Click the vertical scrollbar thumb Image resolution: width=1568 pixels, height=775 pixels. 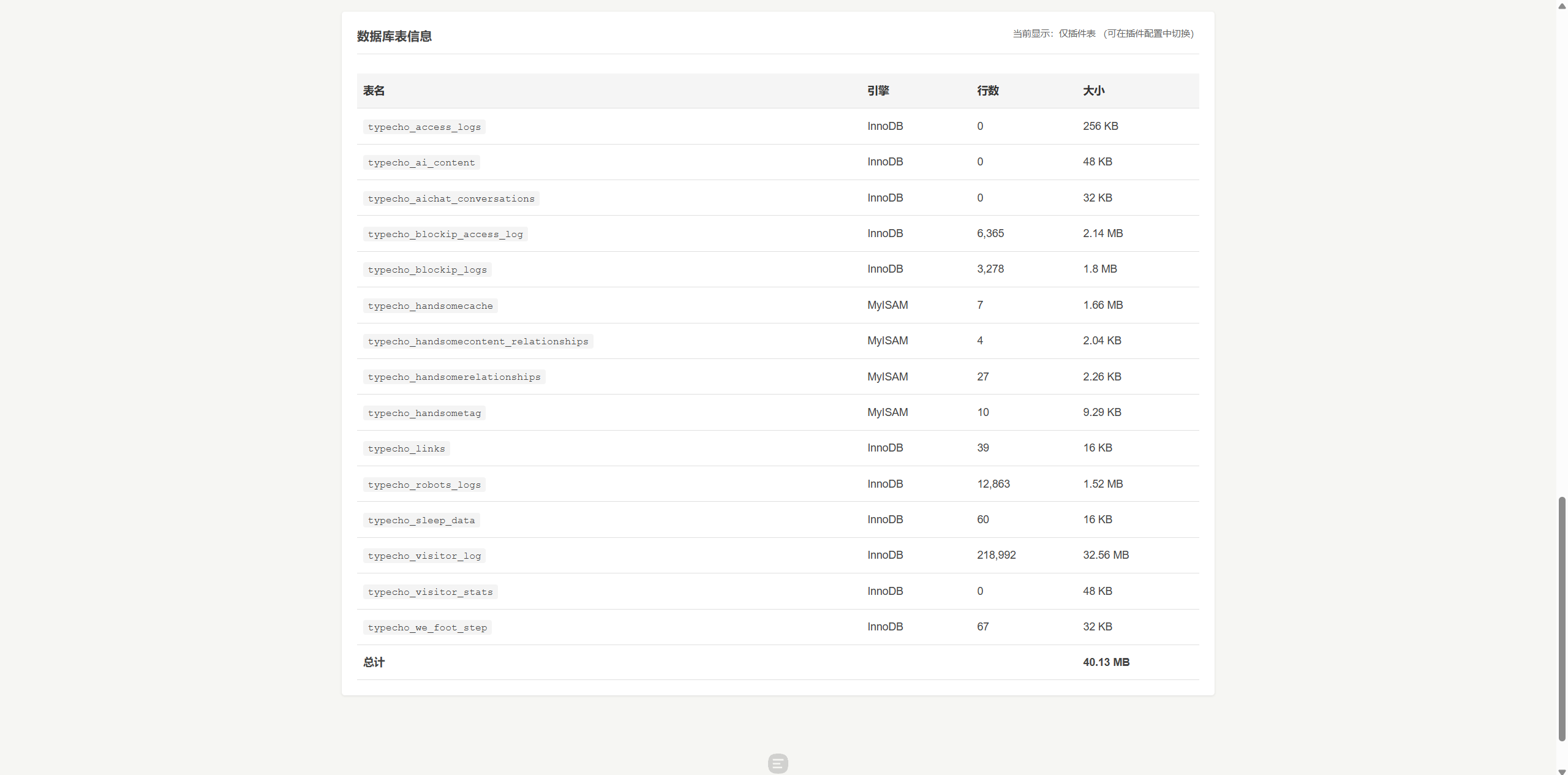(x=1562, y=619)
